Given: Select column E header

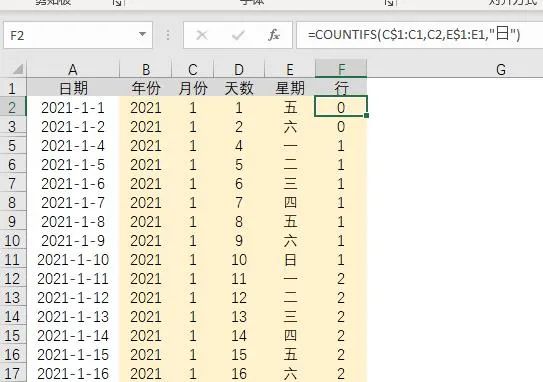Looking at the screenshot, I should coord(290,70).
